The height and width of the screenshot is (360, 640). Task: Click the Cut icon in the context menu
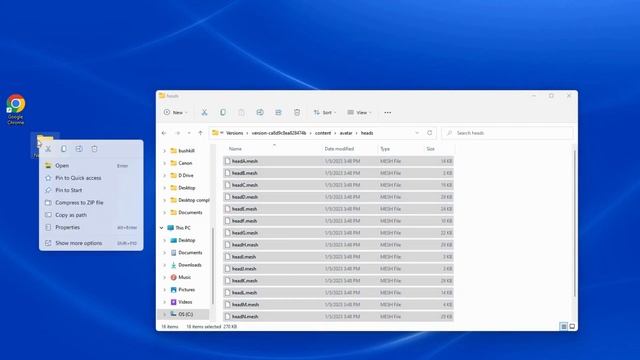point(48,149)
